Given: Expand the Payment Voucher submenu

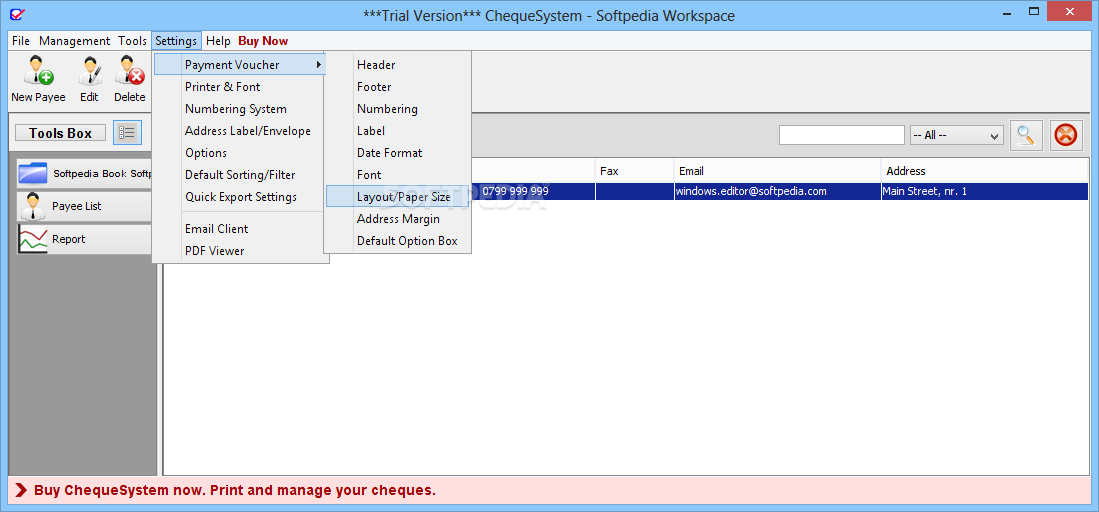Looking at the screenshot, I should click(240, 65).
